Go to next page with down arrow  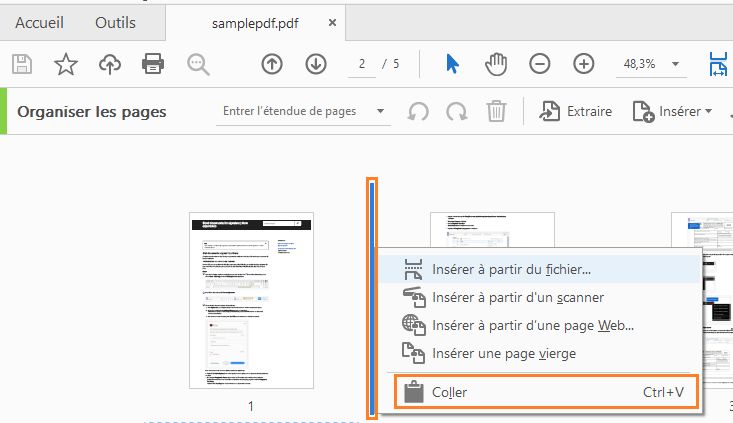(x=316, y=64)
